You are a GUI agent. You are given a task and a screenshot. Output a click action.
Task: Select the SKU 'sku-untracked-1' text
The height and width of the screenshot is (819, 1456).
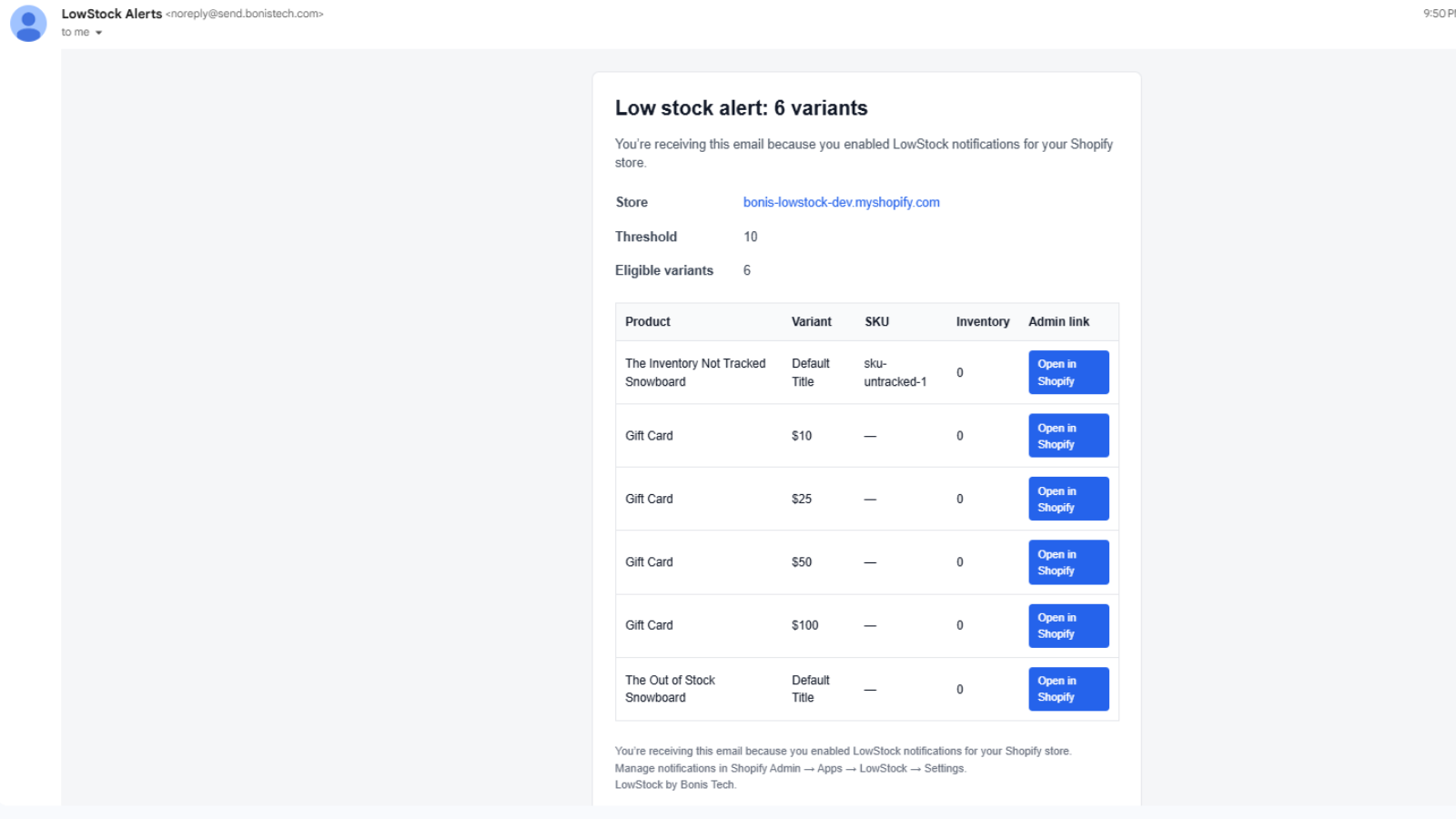coord(895,372)
